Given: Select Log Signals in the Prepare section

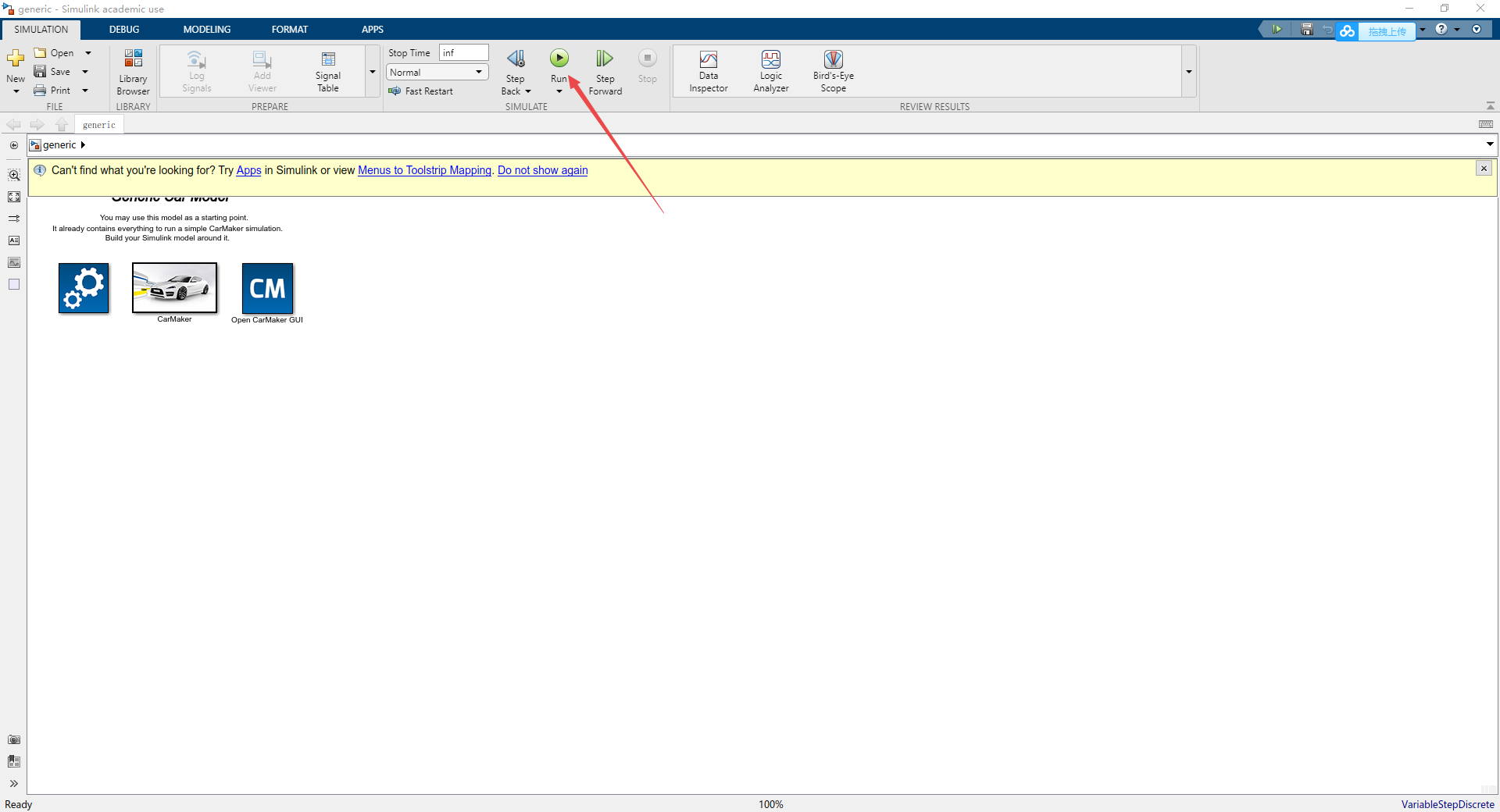Looking at the screenshot, I should pos(196,70).
